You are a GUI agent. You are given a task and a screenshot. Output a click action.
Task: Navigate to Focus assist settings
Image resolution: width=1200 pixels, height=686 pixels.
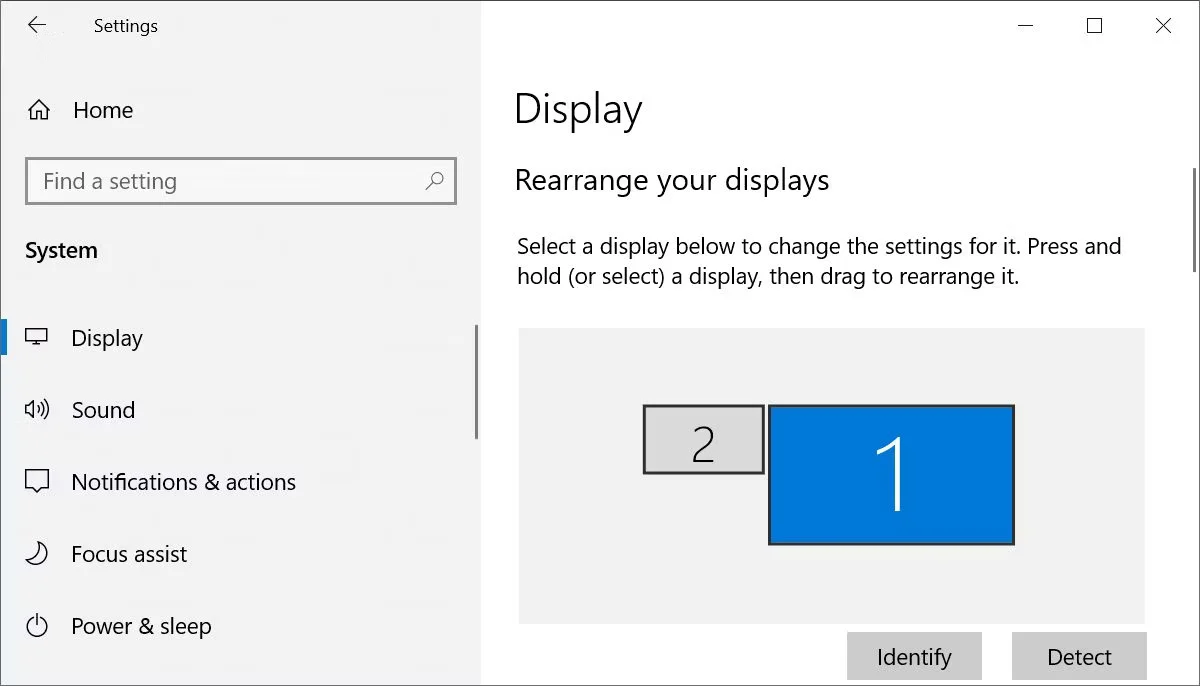coord(128,554)
